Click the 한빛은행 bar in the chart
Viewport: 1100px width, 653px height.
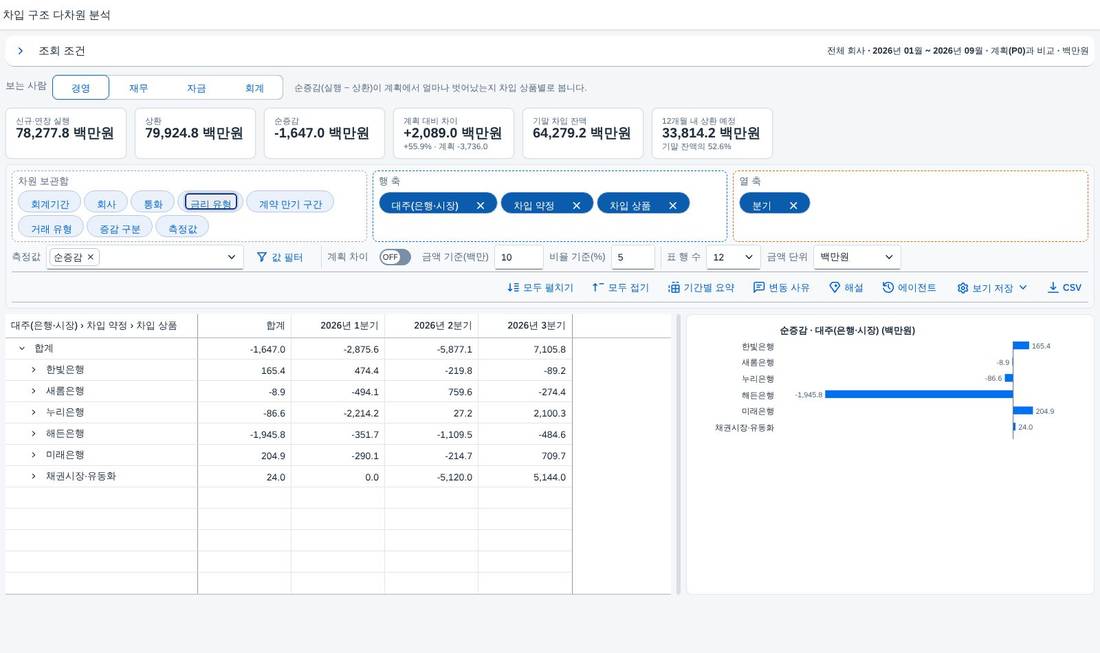click(x=1021, y=345)
